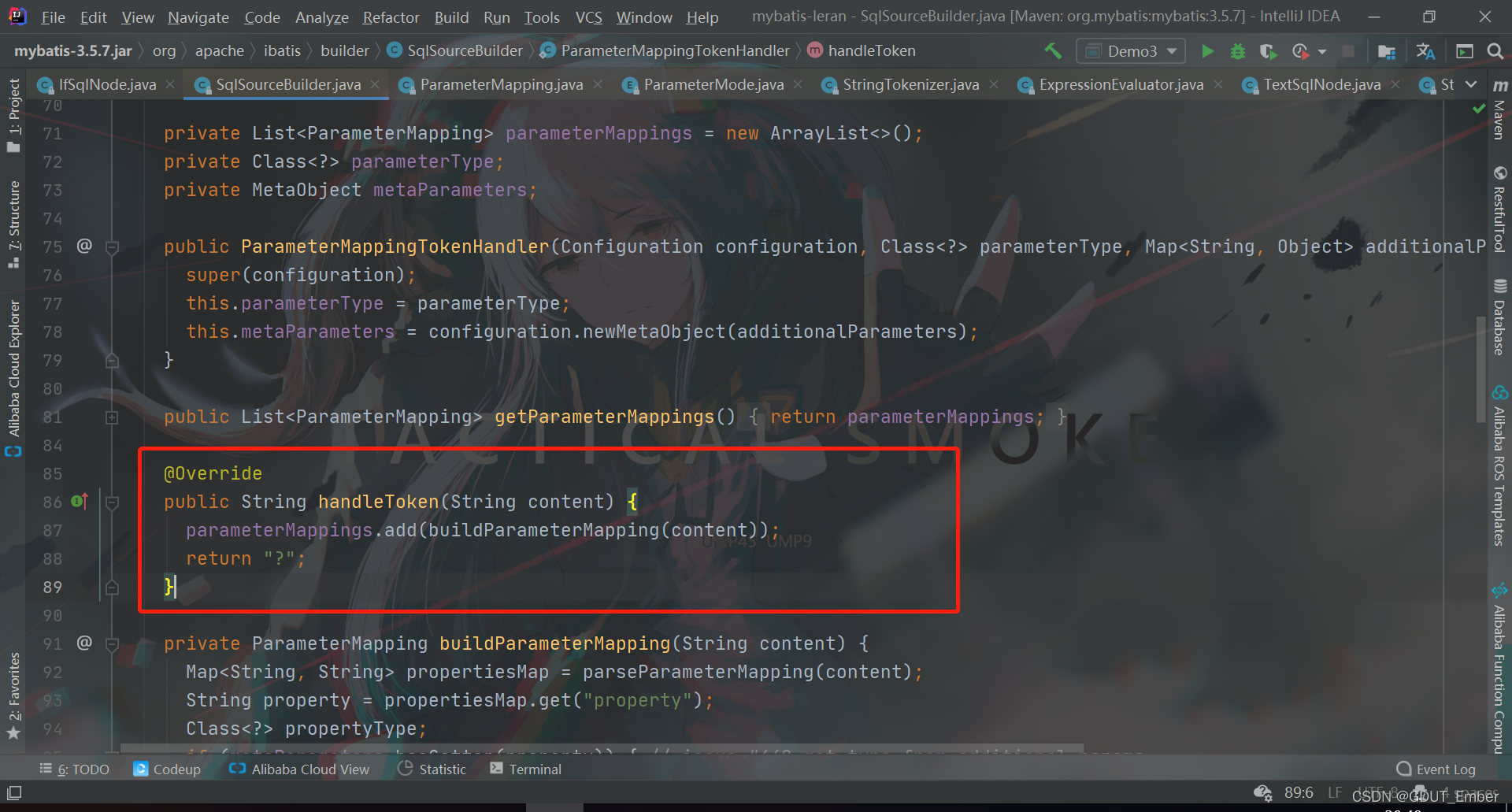Toggle the Maven tool window
This screenshot has width=1512, height=812.
[1499, 110]
